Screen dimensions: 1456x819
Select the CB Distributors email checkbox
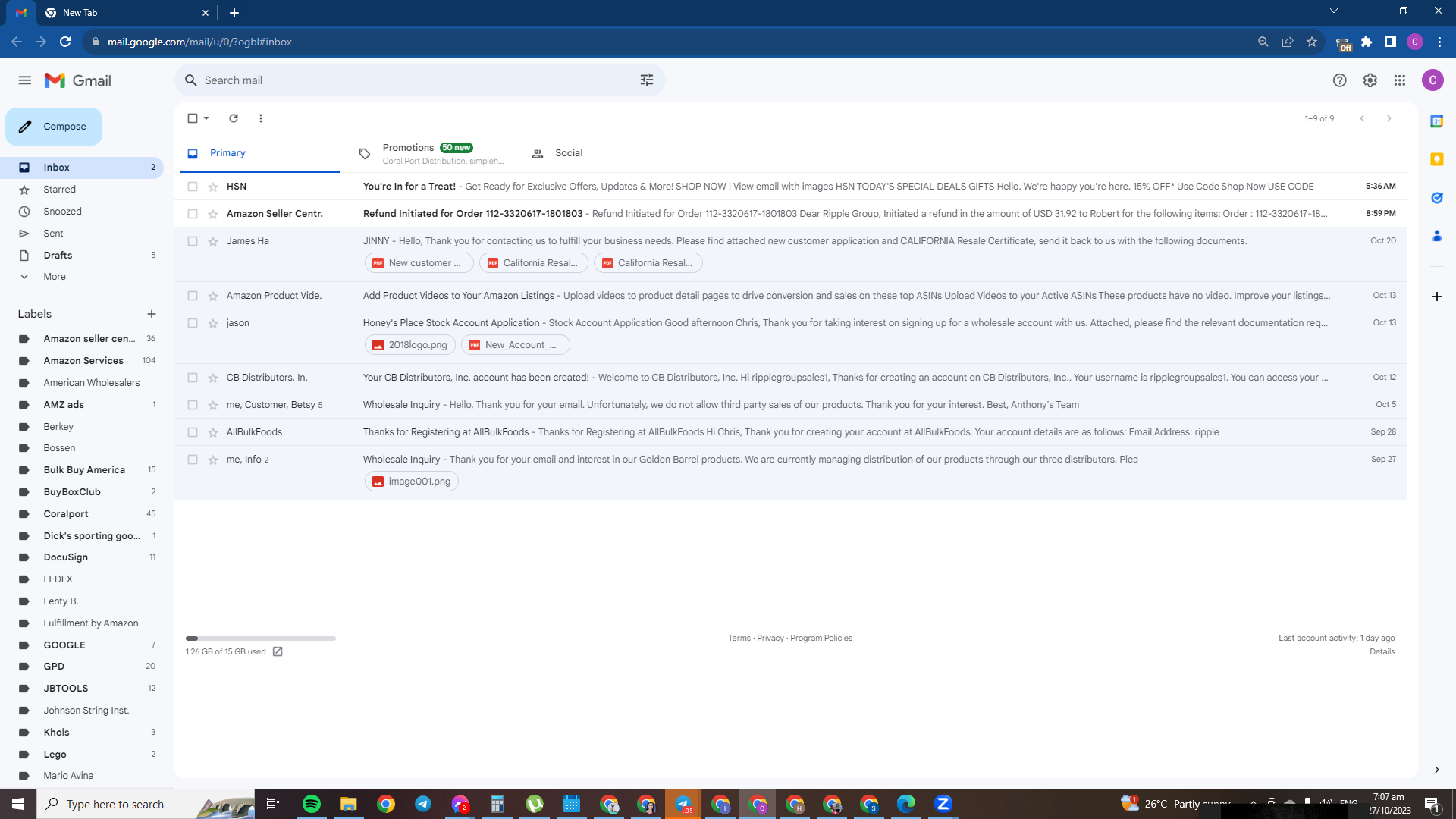(x=193, y=378)
